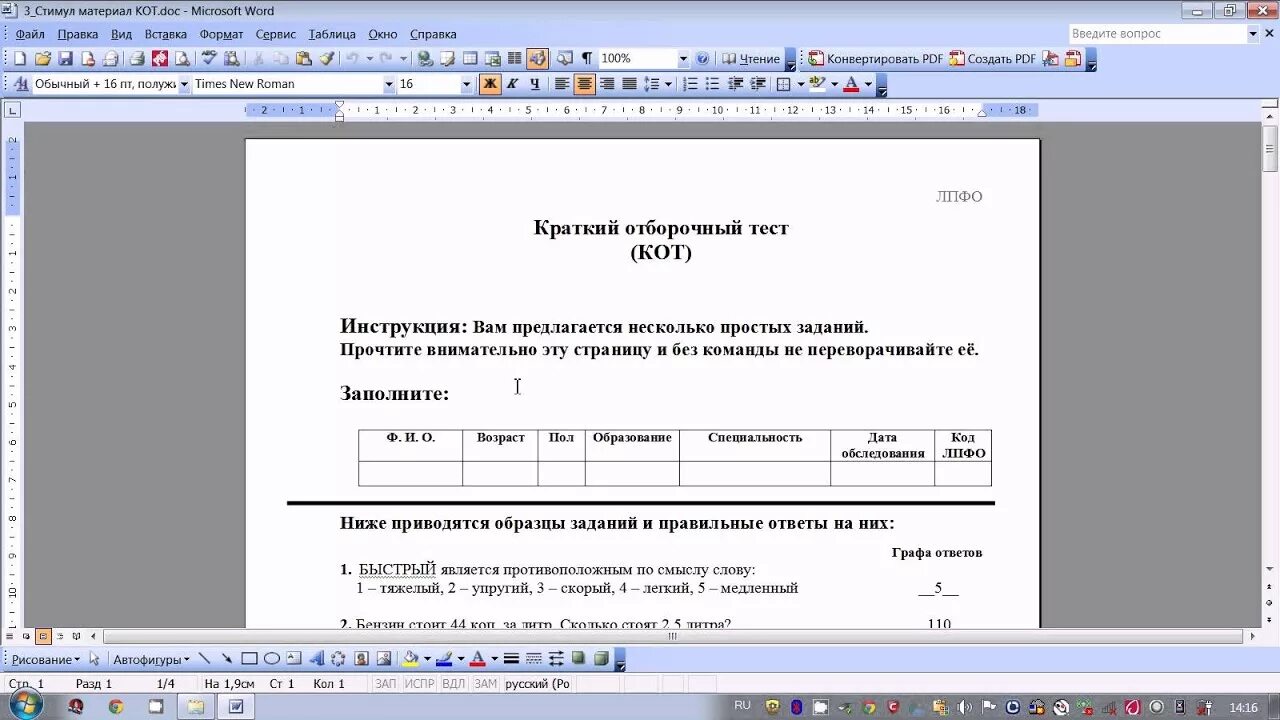Click the Bulleted list icon
The height and width of the screenshot is (720, 1280).
pyautogui.click(x=712, y=84)
